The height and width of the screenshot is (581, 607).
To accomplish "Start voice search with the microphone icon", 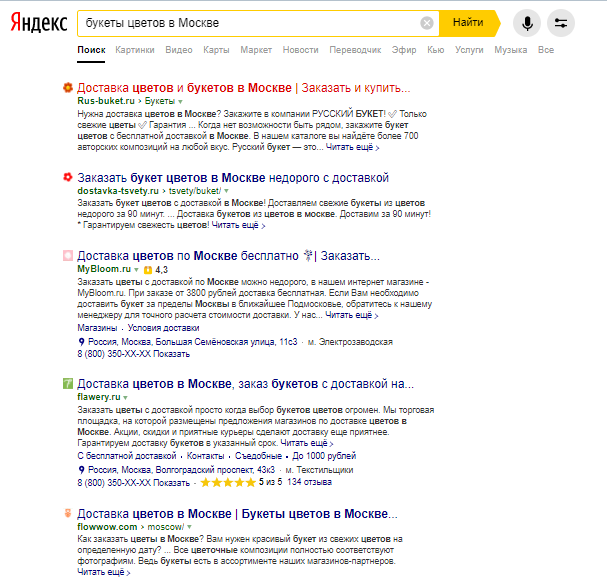I will pos(526,23).
